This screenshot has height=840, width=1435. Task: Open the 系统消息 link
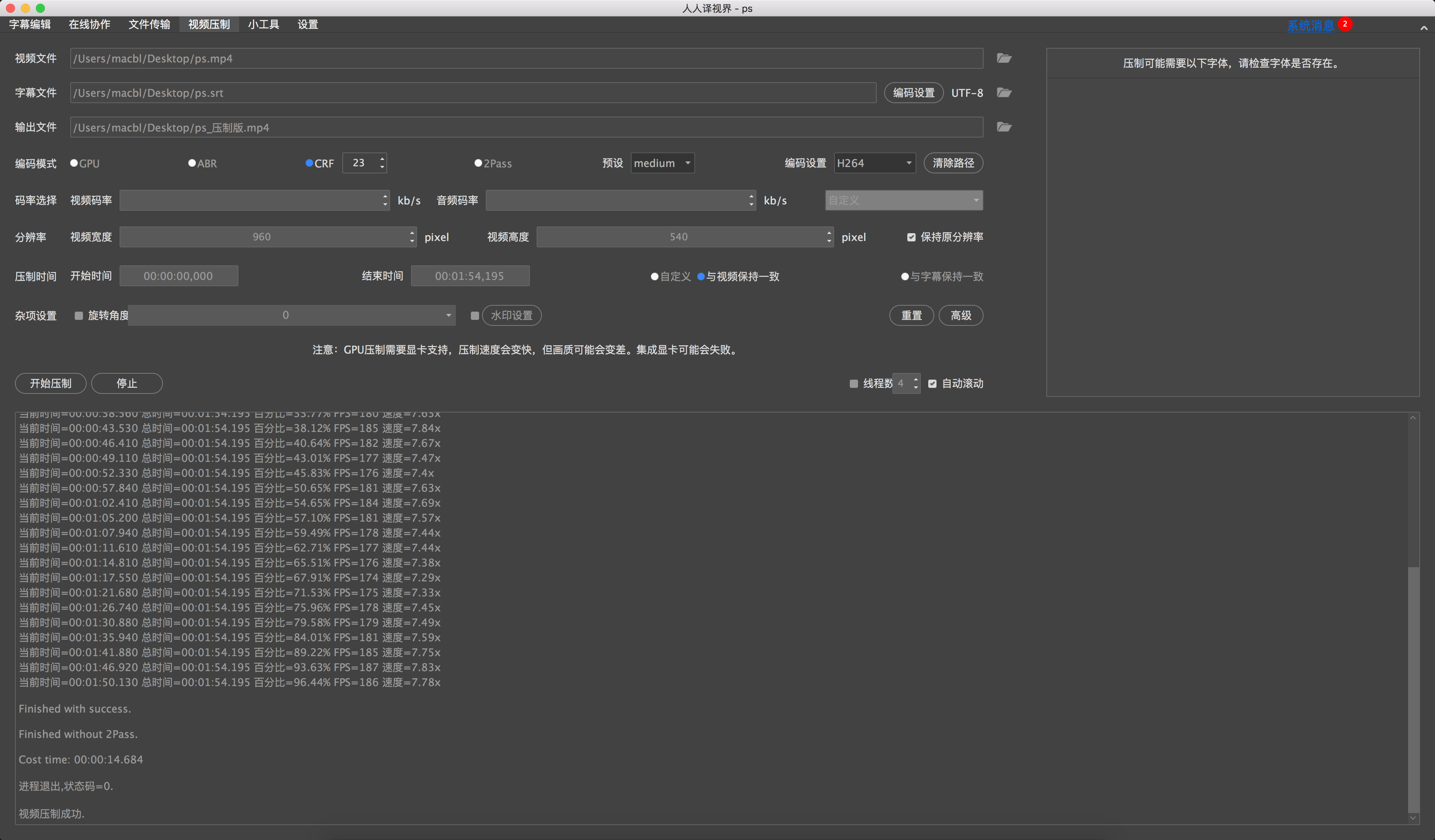[1310, 25]
